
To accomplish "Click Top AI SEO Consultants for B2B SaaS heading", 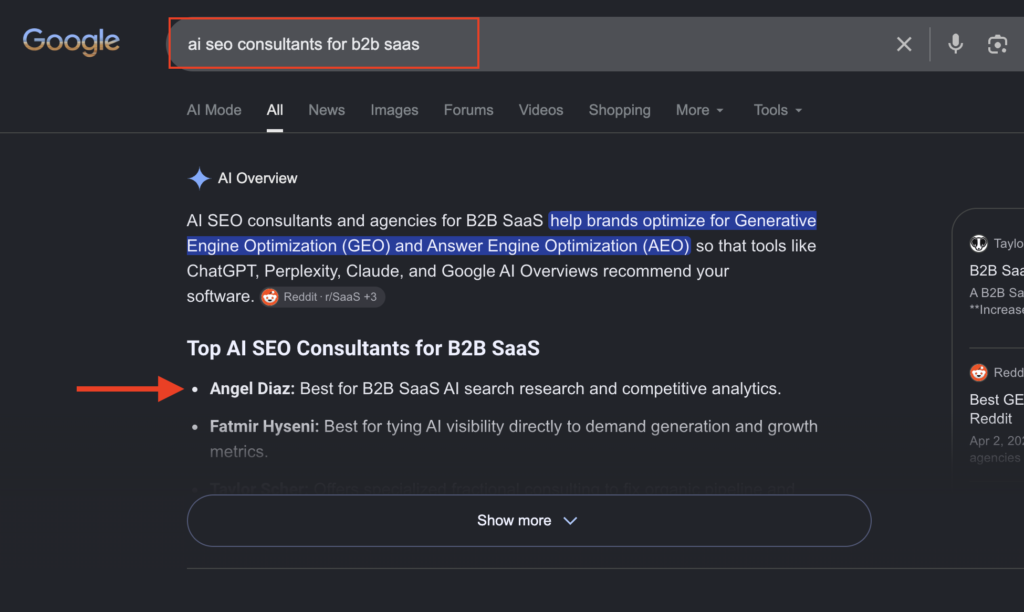I will pyautogui.click(x=363, y=348).
